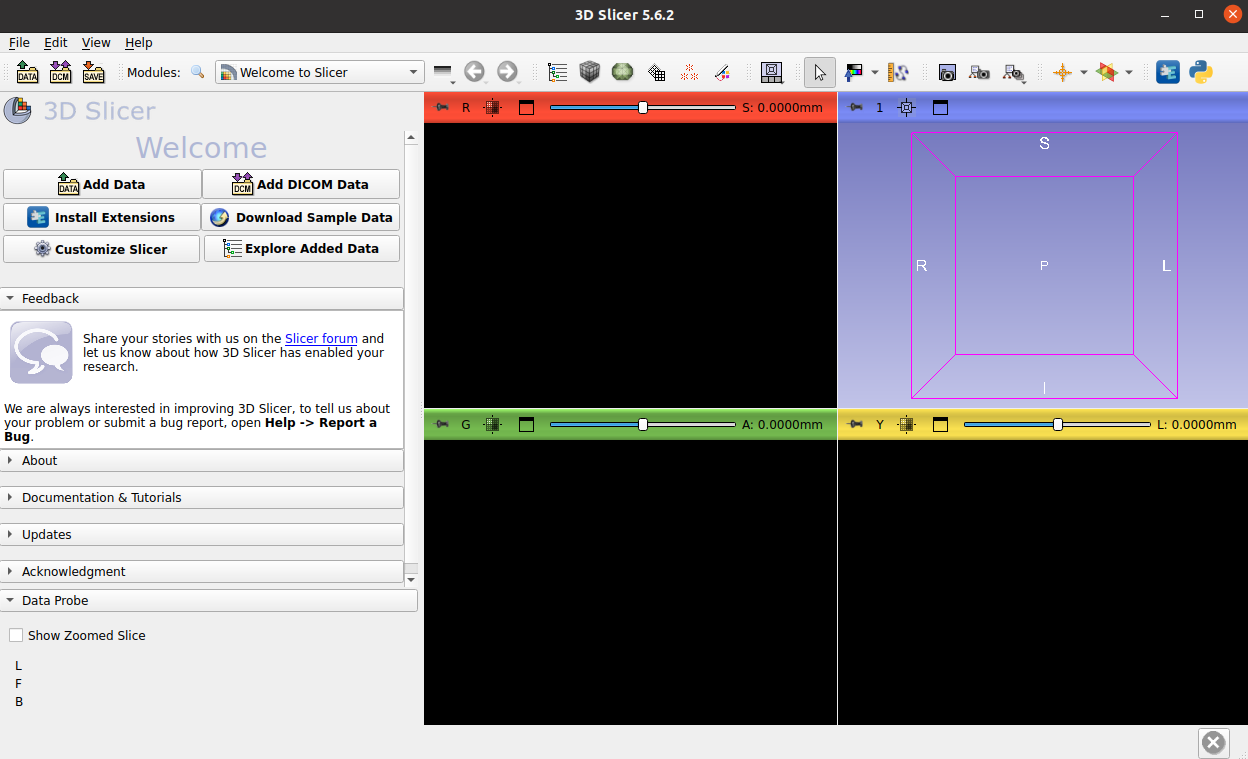Image resolution: width=1248 pixels, height=759 pixels.
Task: Click the restore scene views icon
Action: 1014,72
